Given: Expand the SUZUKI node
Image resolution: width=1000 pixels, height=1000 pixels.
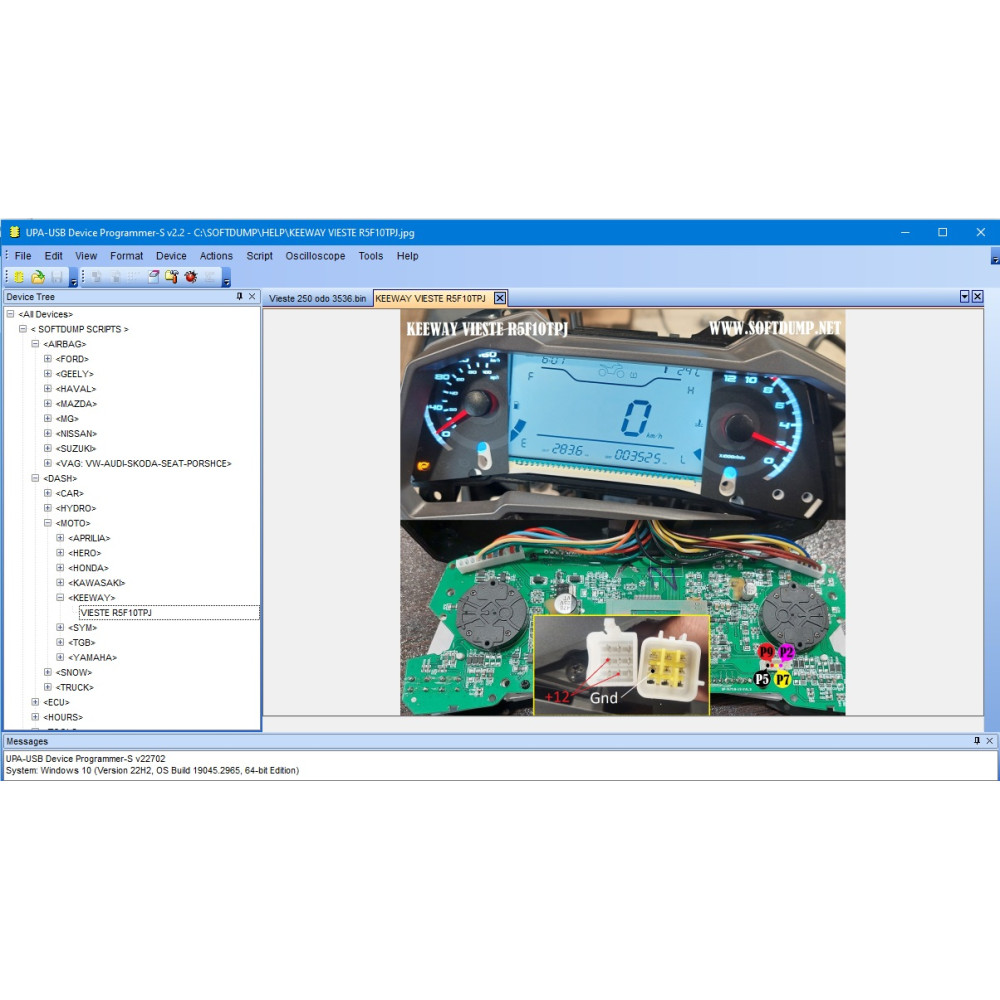Looking at the screenshot, I should pyautogui.click(x=48, y=448).
